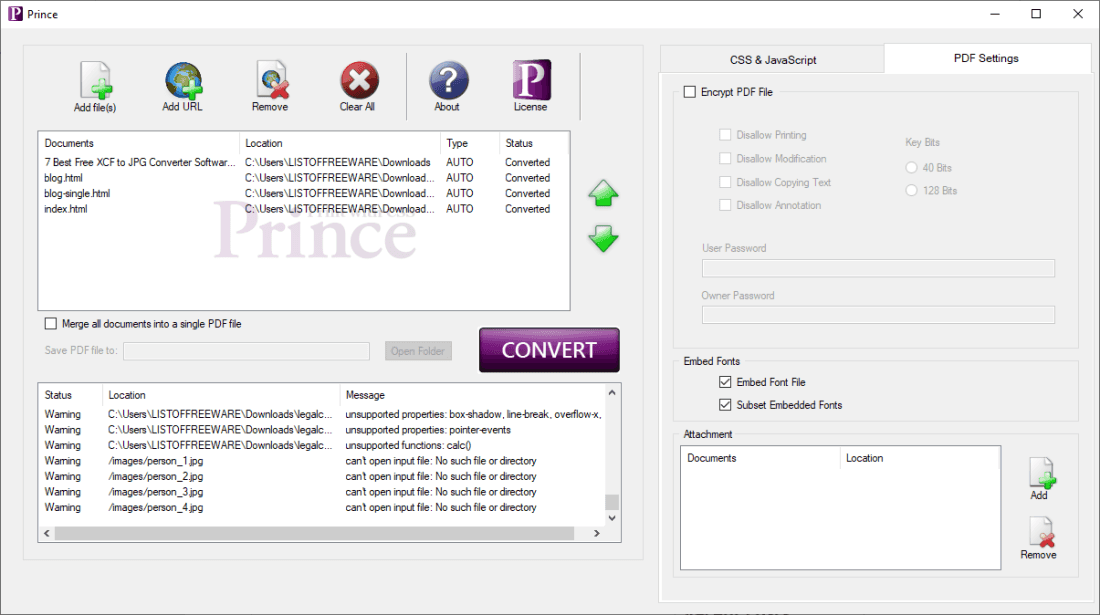Select the person_3.jpg warning row
1100x615 pixels.
point(322,492)
